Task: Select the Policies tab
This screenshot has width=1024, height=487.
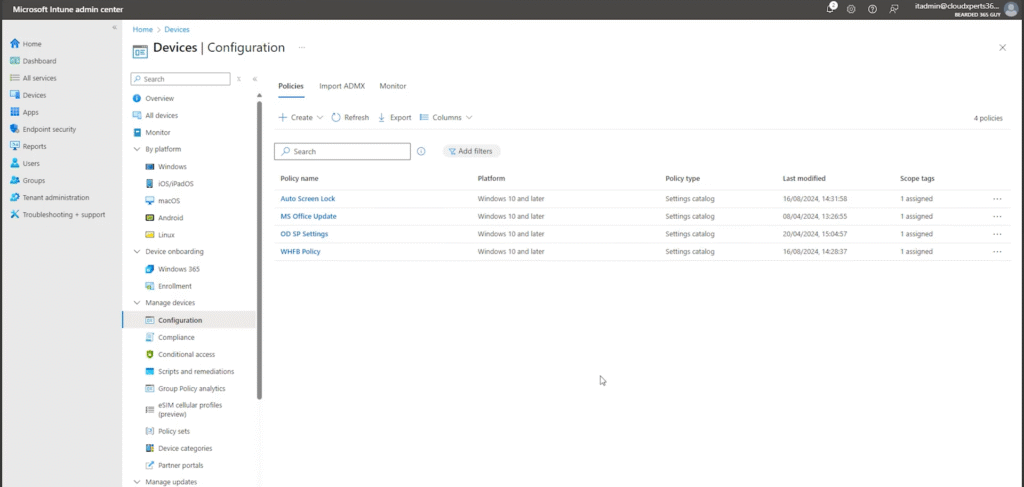Action: 291,86
